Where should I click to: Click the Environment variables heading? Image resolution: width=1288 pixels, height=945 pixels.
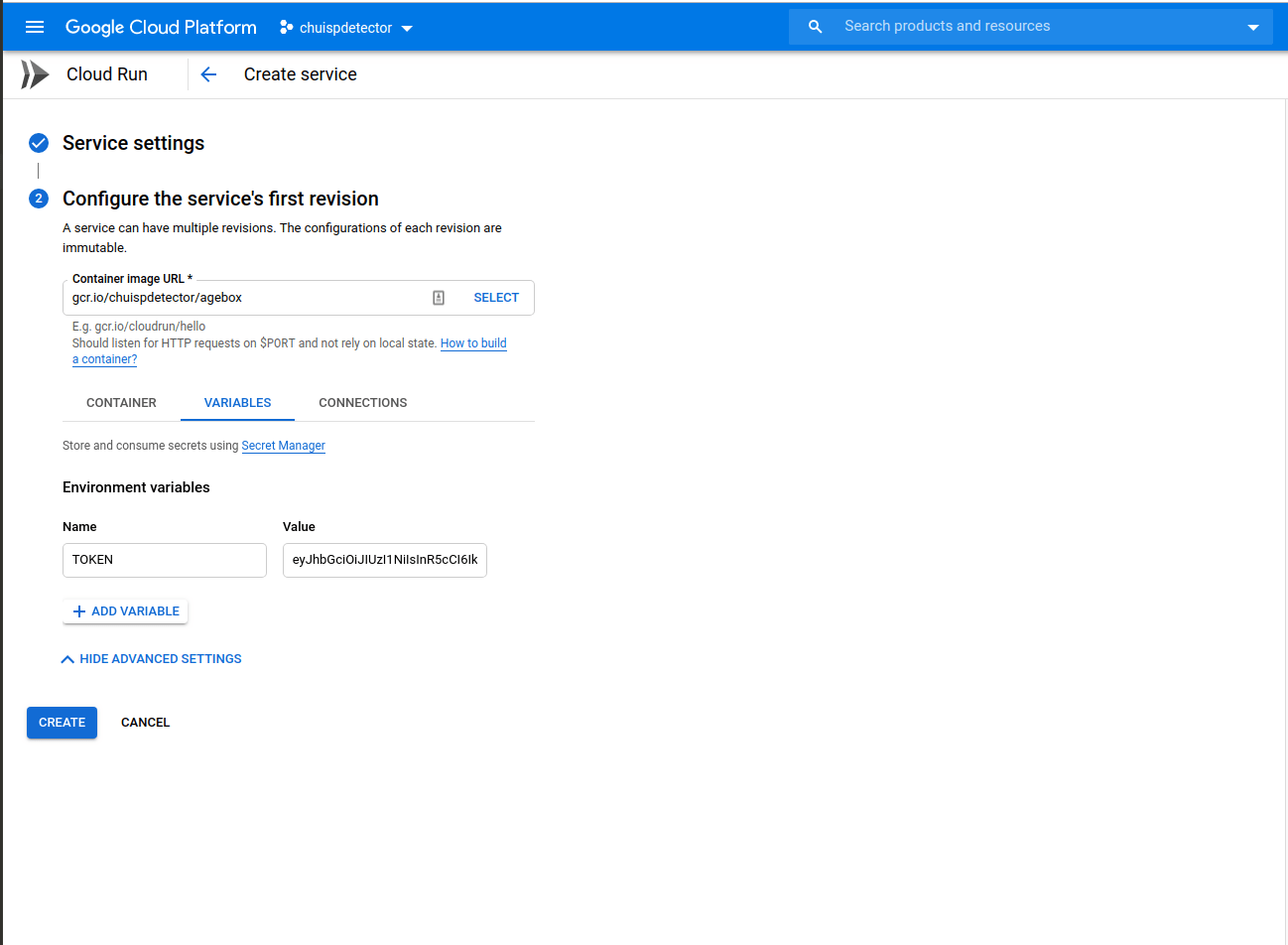(x=136, y=487)
